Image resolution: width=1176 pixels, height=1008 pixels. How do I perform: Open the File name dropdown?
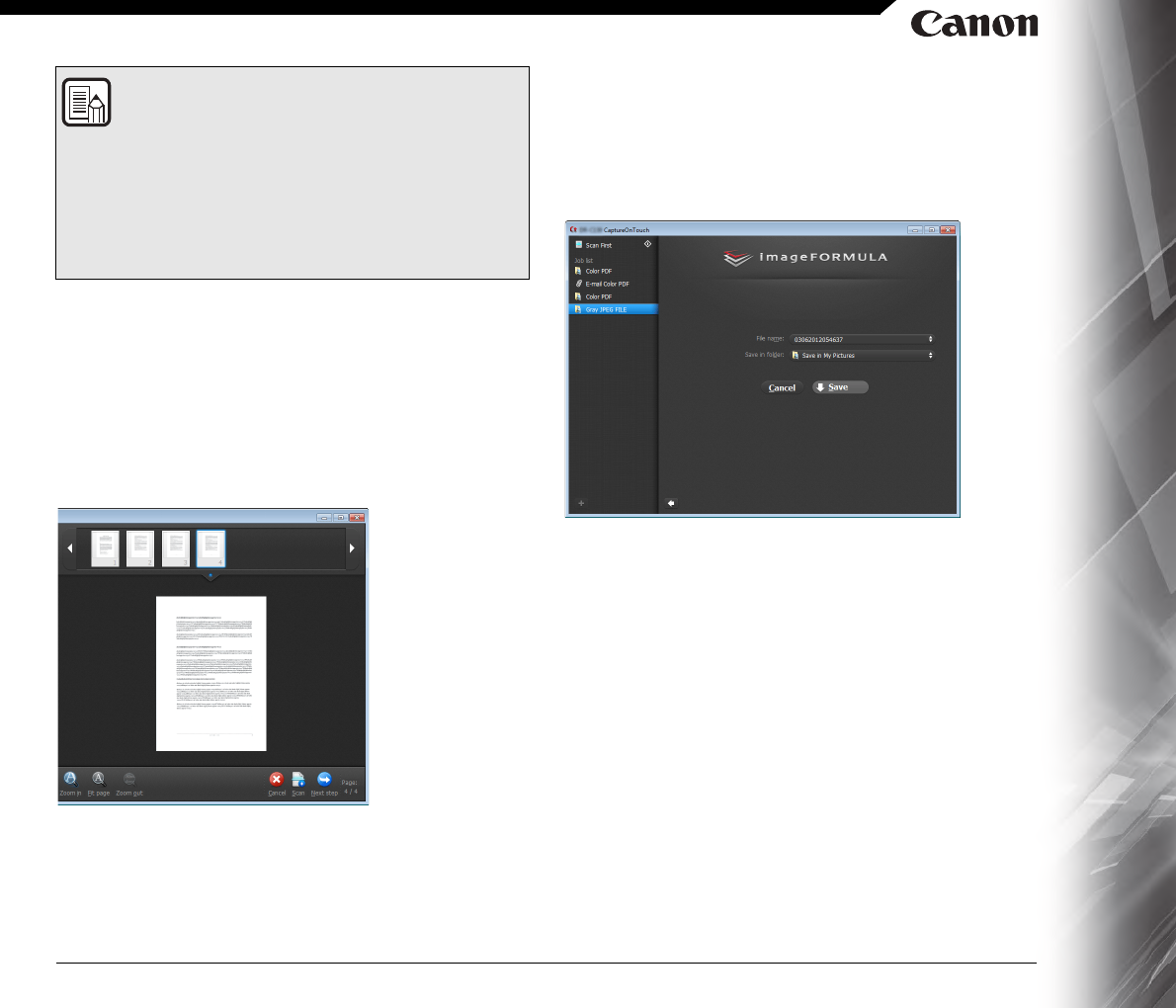(930, 339)
